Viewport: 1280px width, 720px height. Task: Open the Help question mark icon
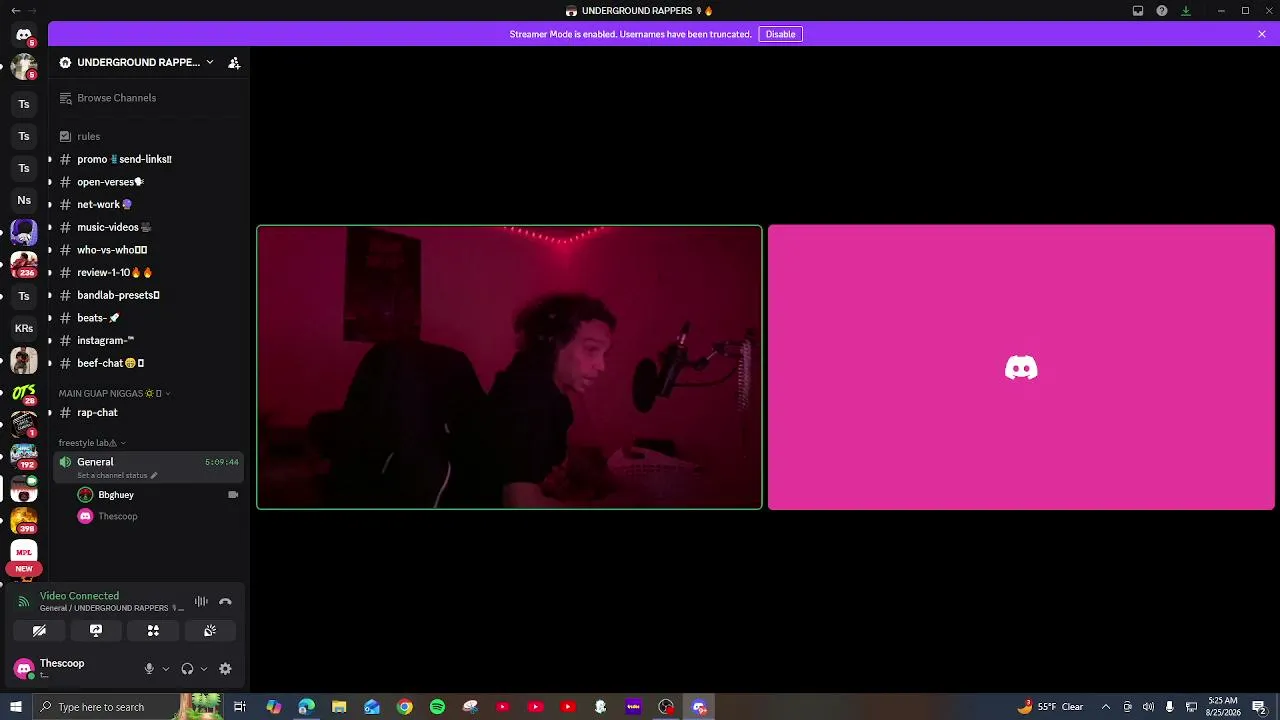[x=1162, y=11]
